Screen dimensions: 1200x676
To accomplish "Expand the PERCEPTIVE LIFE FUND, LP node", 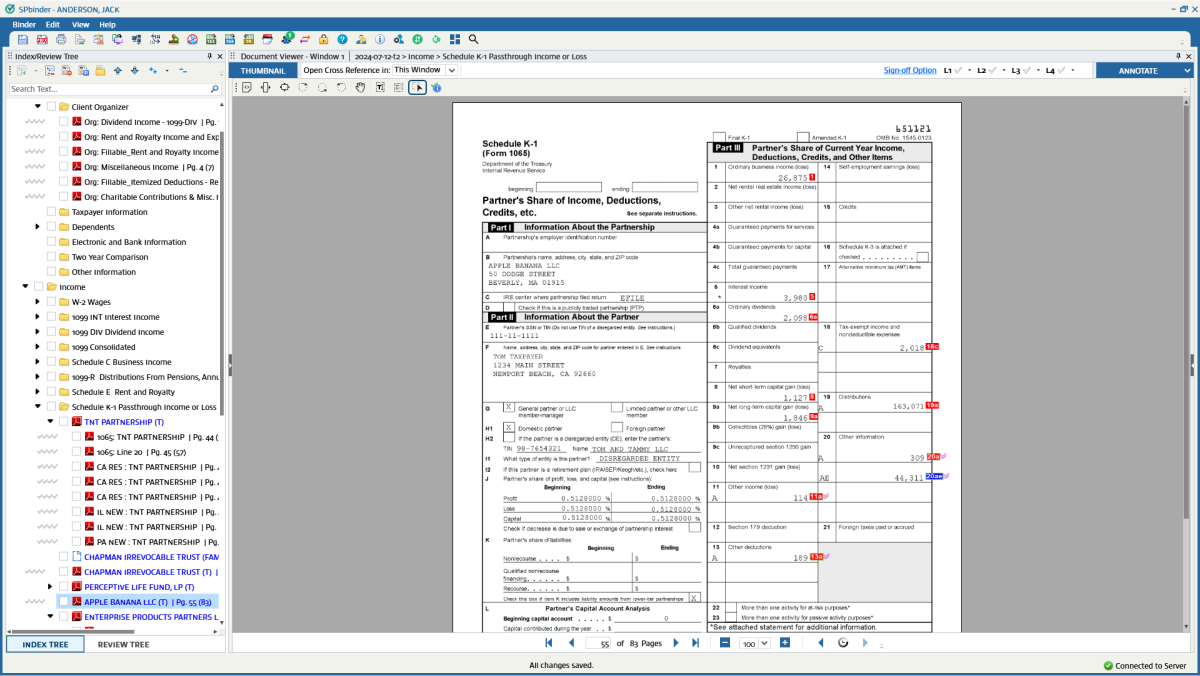I will click(50, 587).
